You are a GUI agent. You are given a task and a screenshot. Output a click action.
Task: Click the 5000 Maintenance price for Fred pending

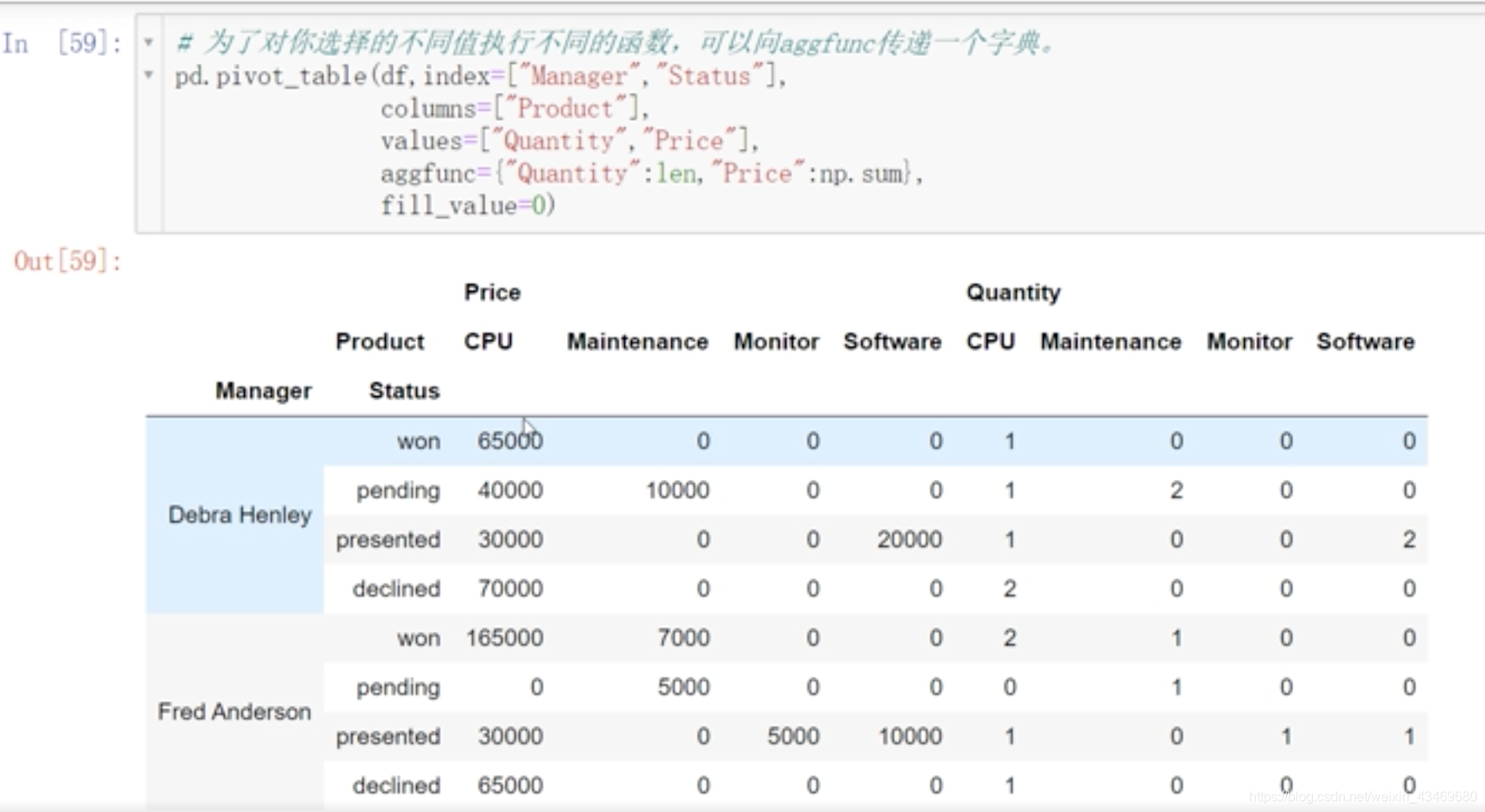[x=684, y=687]
